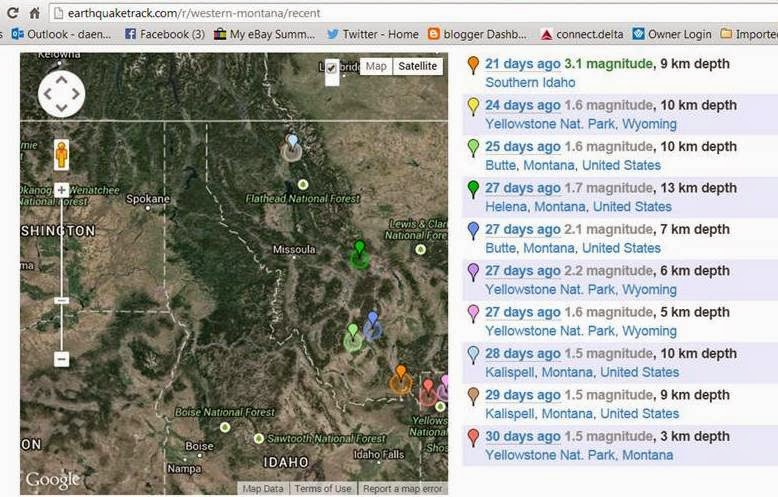Image resolution: width=778 pixels, height=497 pixels.
Task: Click yellow pin icon in quake list
Action: (x=474, y=106)
